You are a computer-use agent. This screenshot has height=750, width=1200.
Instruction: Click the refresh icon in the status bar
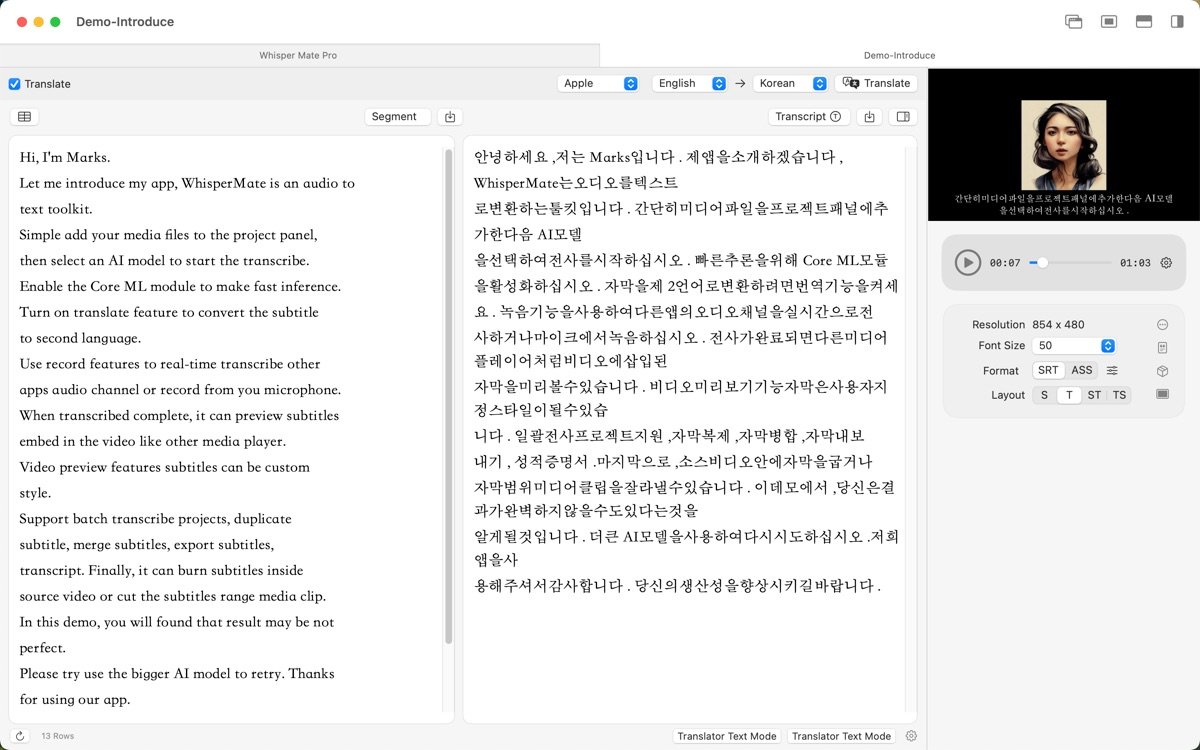coord(20,736)
